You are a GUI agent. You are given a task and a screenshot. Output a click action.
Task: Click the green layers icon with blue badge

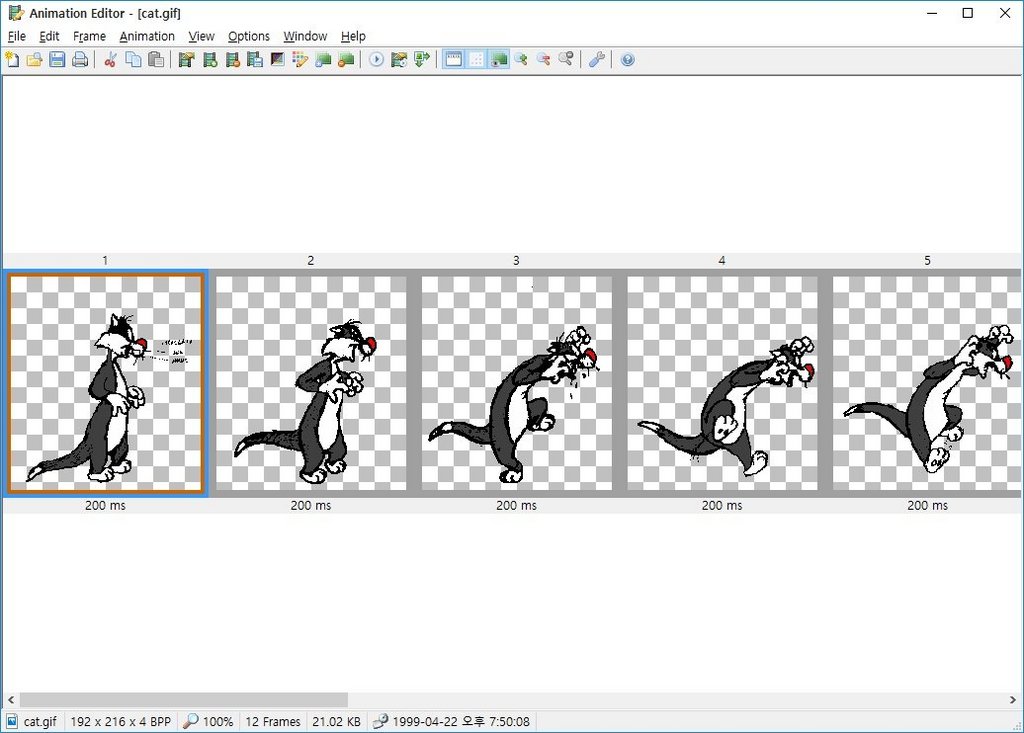tap(323, 59)
